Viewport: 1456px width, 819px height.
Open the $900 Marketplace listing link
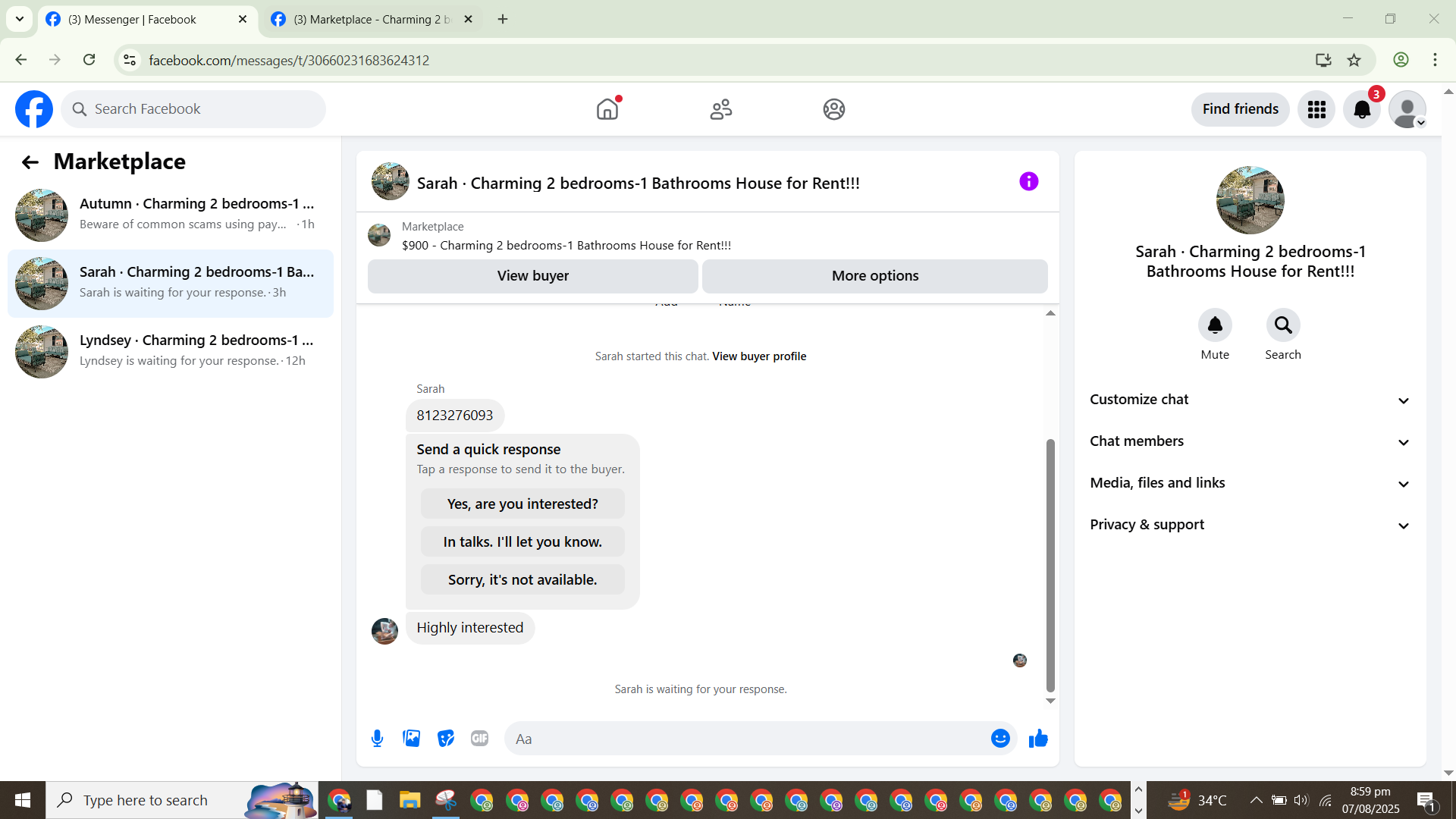(566, 246)
